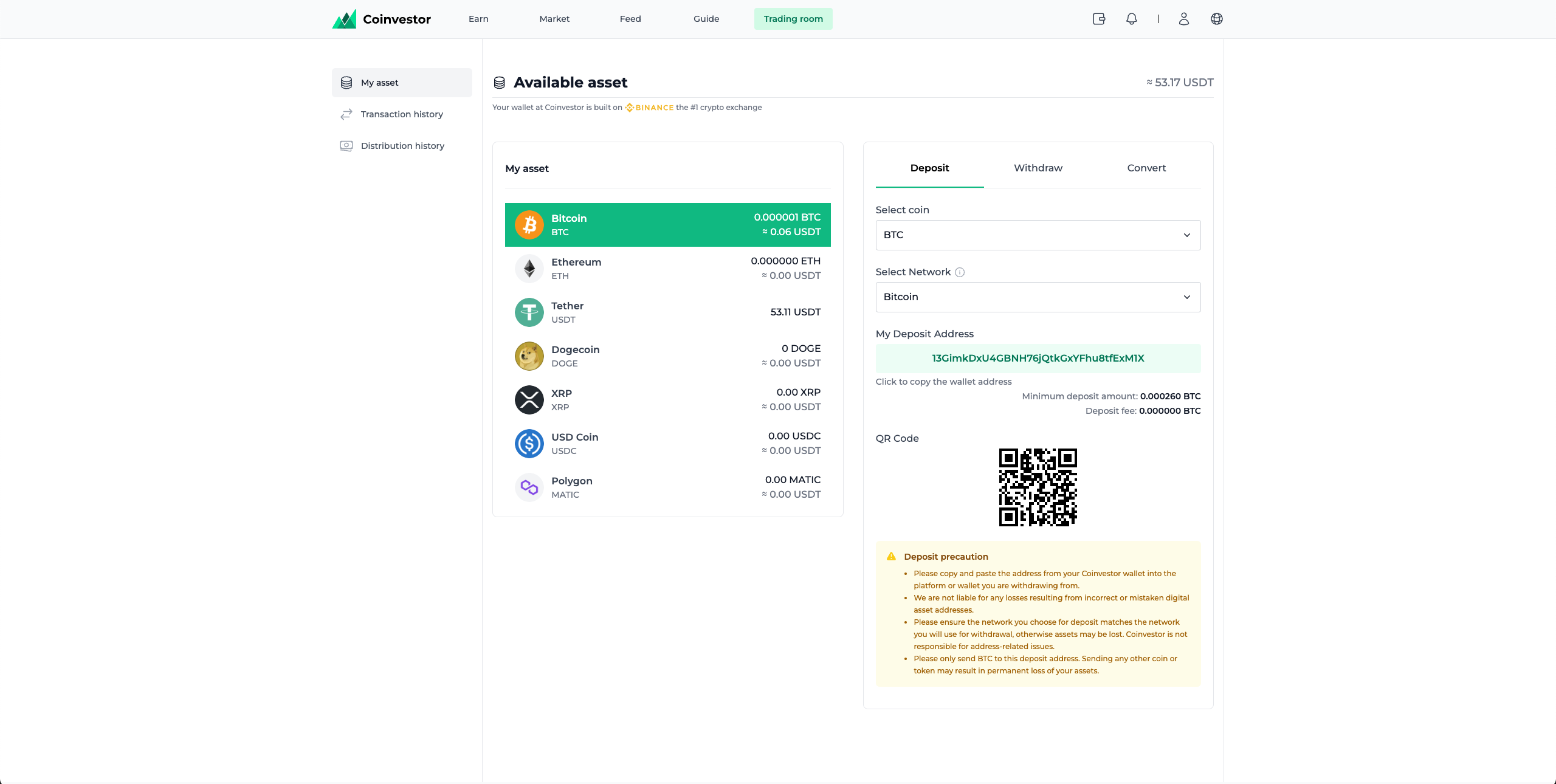Click the globe language icon

click(x=1216, y=19)
